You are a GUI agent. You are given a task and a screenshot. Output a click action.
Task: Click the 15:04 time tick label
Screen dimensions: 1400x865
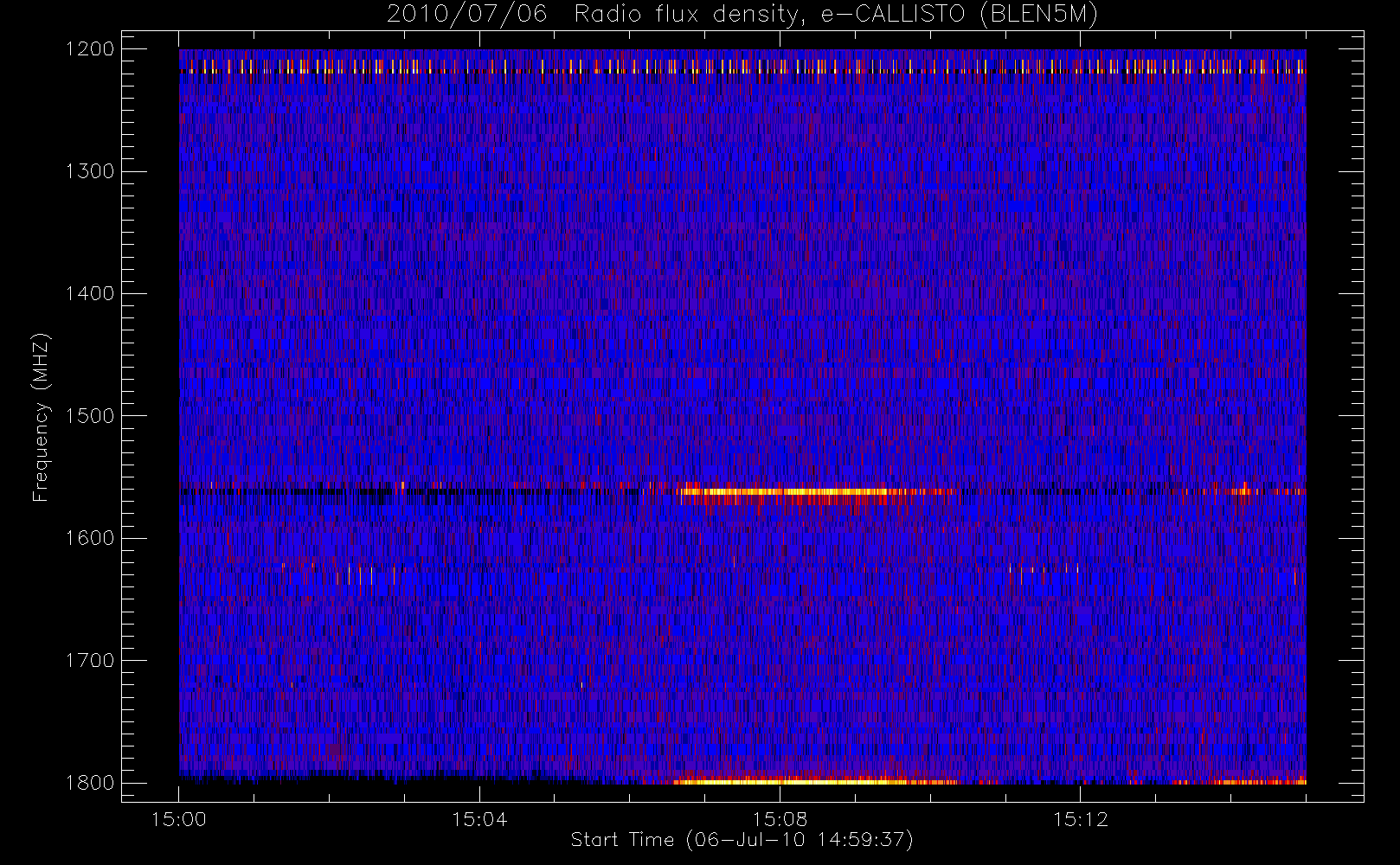click(x=479, y=819)
